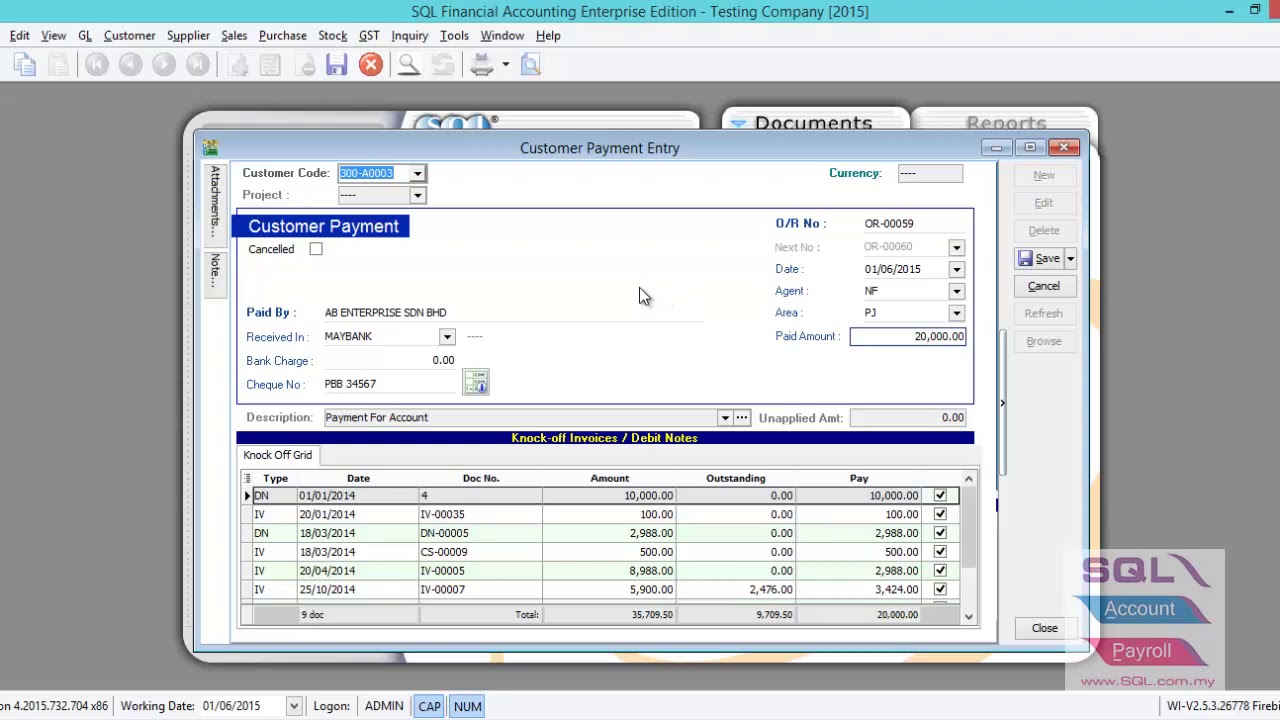1280x720 pixels.
Task: Click the Save button
Action: (x=1040, y=259)
